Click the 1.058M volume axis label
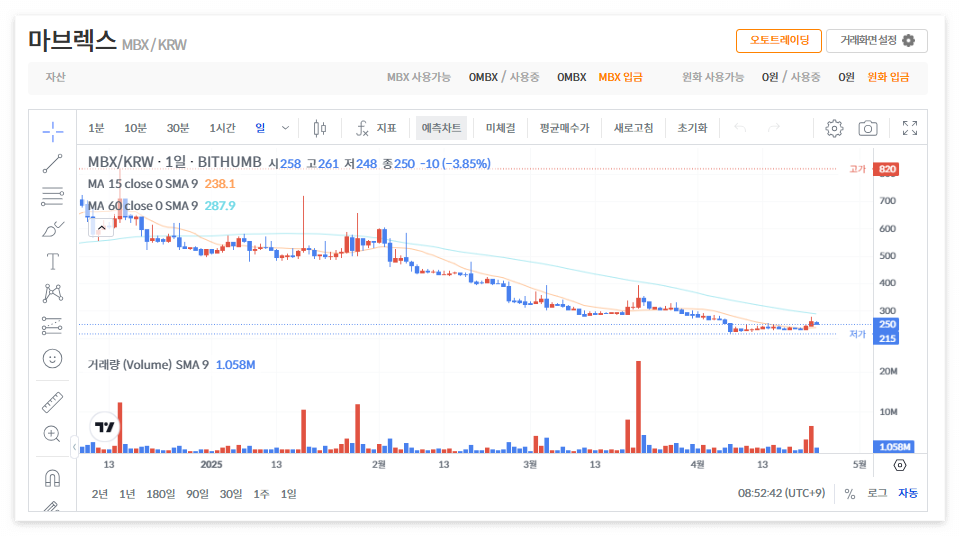Screen dimensions: 960x536 (x=894, y=447)
